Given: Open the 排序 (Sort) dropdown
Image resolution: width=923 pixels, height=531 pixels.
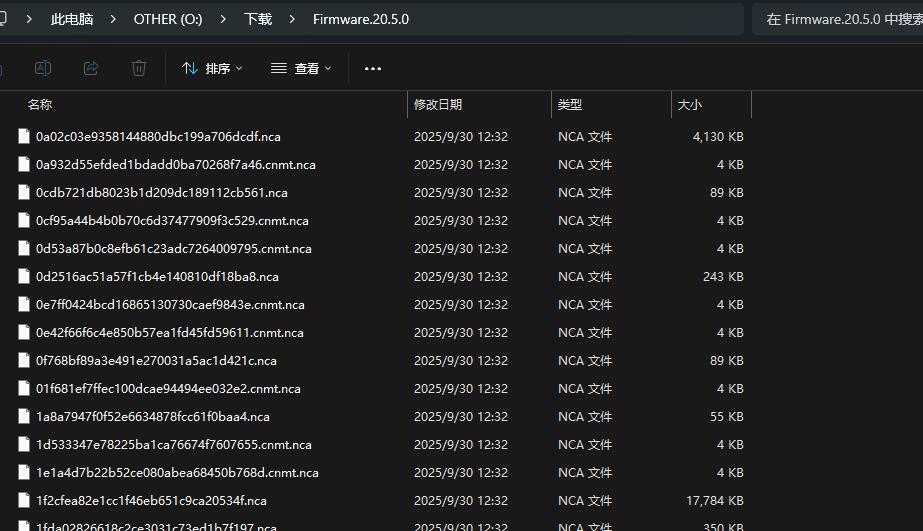Looking at the screenshot, I should pos(212,68).
